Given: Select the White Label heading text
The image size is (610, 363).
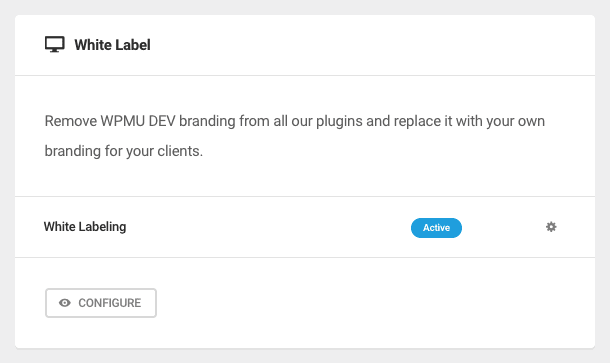Looking at the screenshot, I should pyautogui.click(x=112, y=45).
